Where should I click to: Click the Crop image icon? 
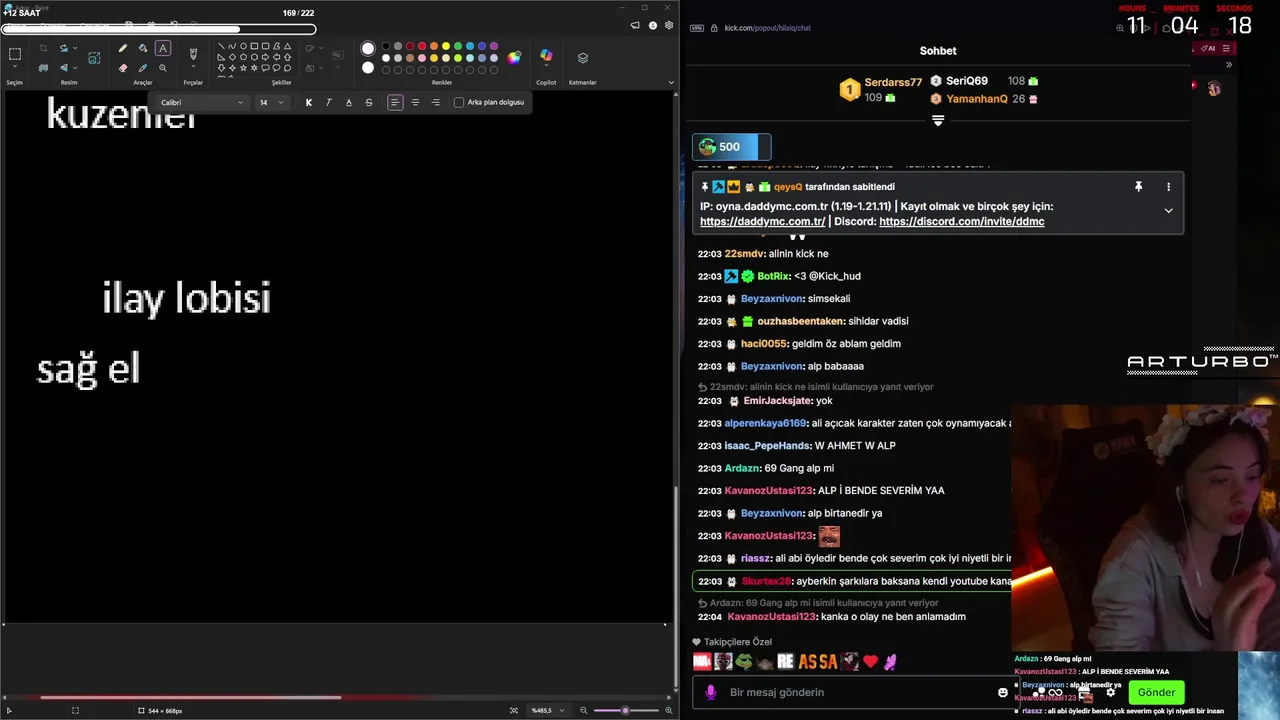(43, 48)
